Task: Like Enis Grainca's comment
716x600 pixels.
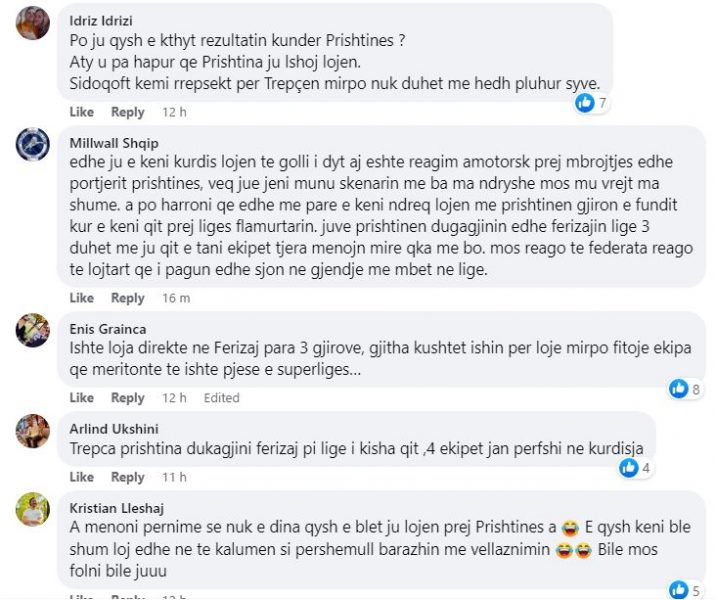Action: point(82,397)
